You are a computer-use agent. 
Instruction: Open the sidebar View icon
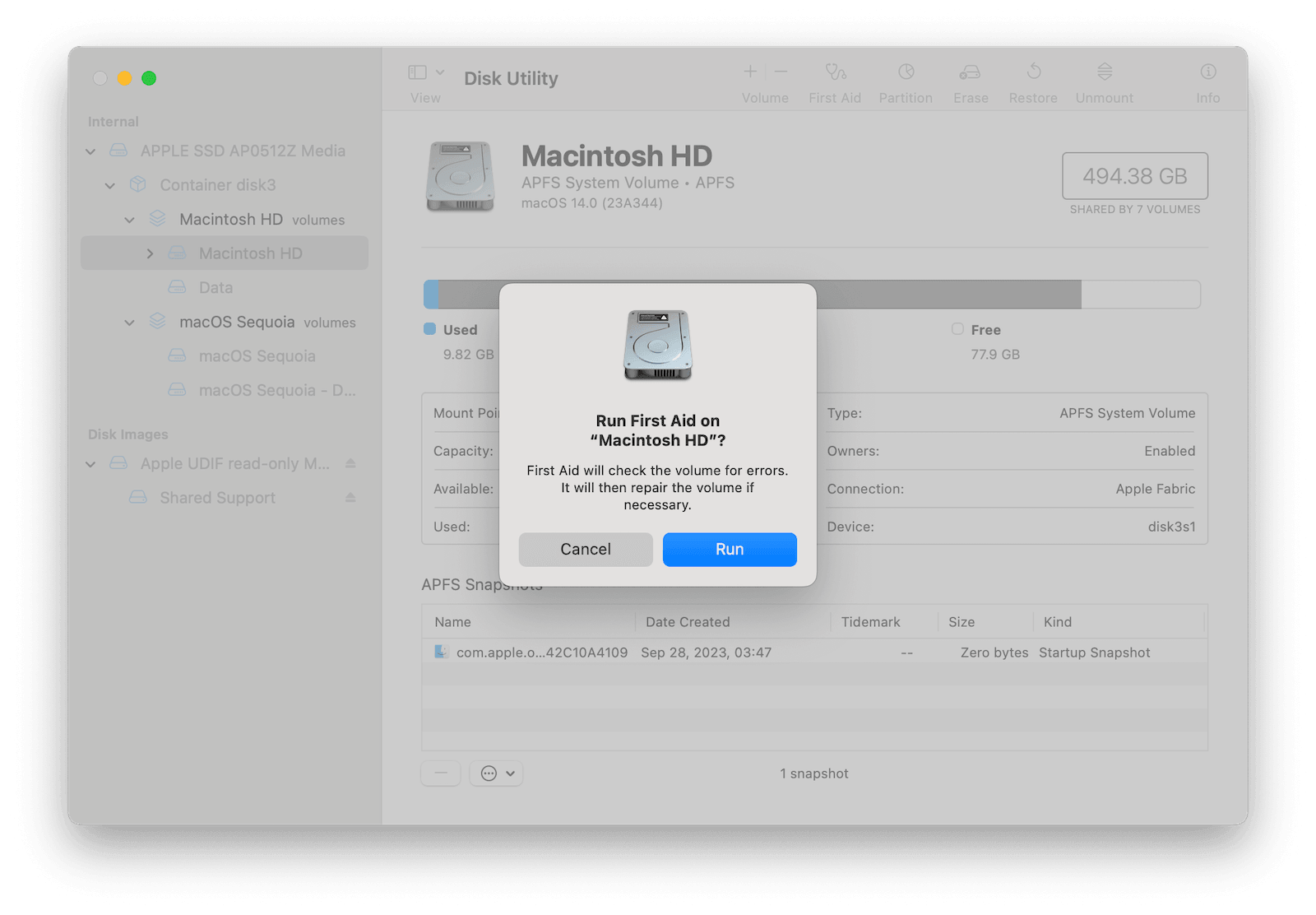point(418,72)
